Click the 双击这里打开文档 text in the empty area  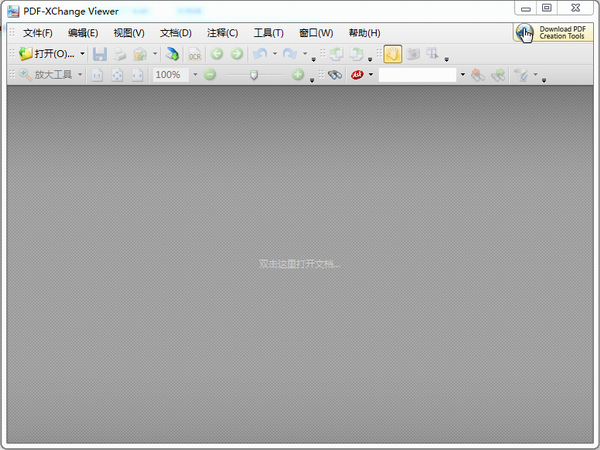299,264
